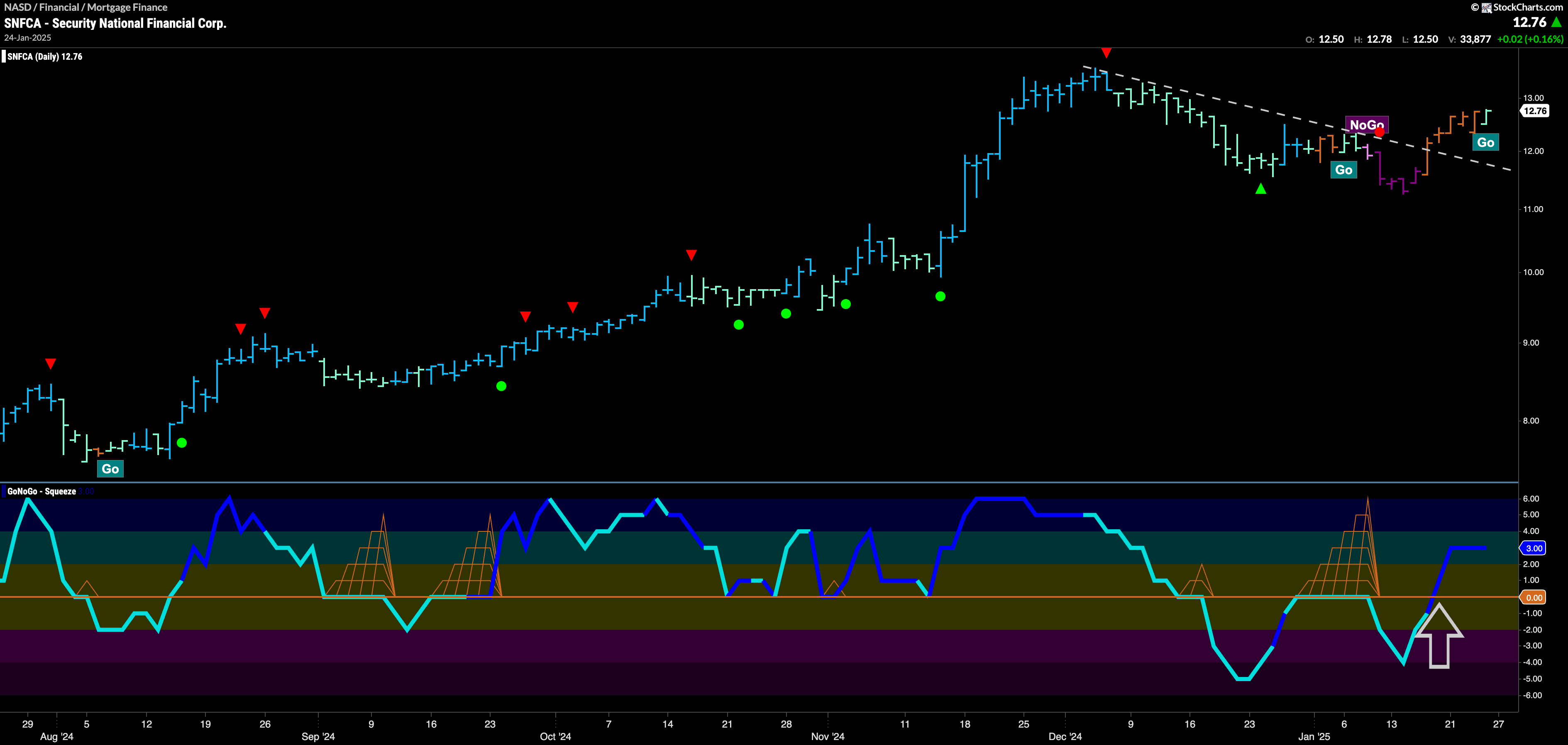Click the Sep '24 date axis label

click(318, 736)
